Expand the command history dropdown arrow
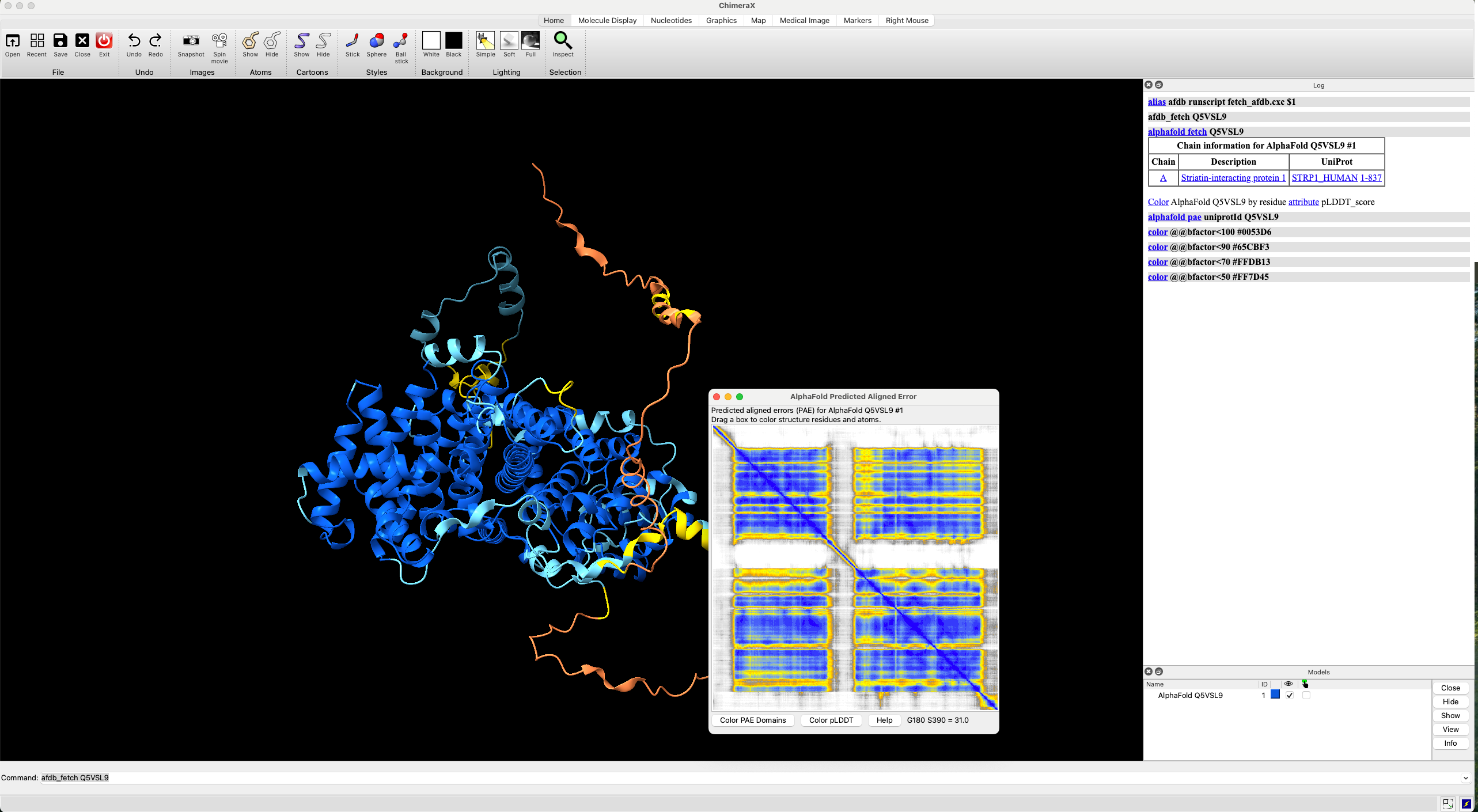 [x=1465, y=778]
